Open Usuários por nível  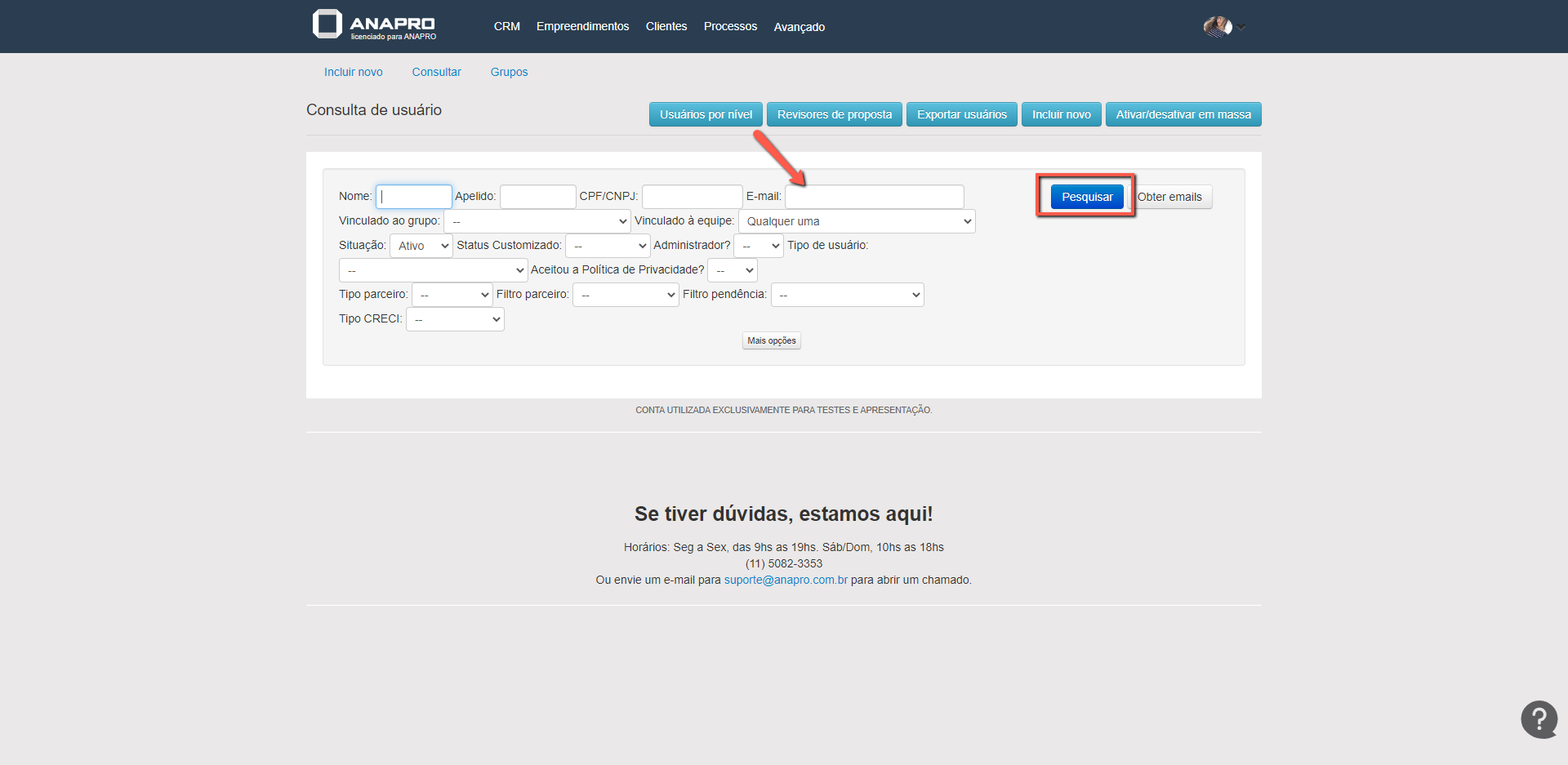tap(706, 114)
